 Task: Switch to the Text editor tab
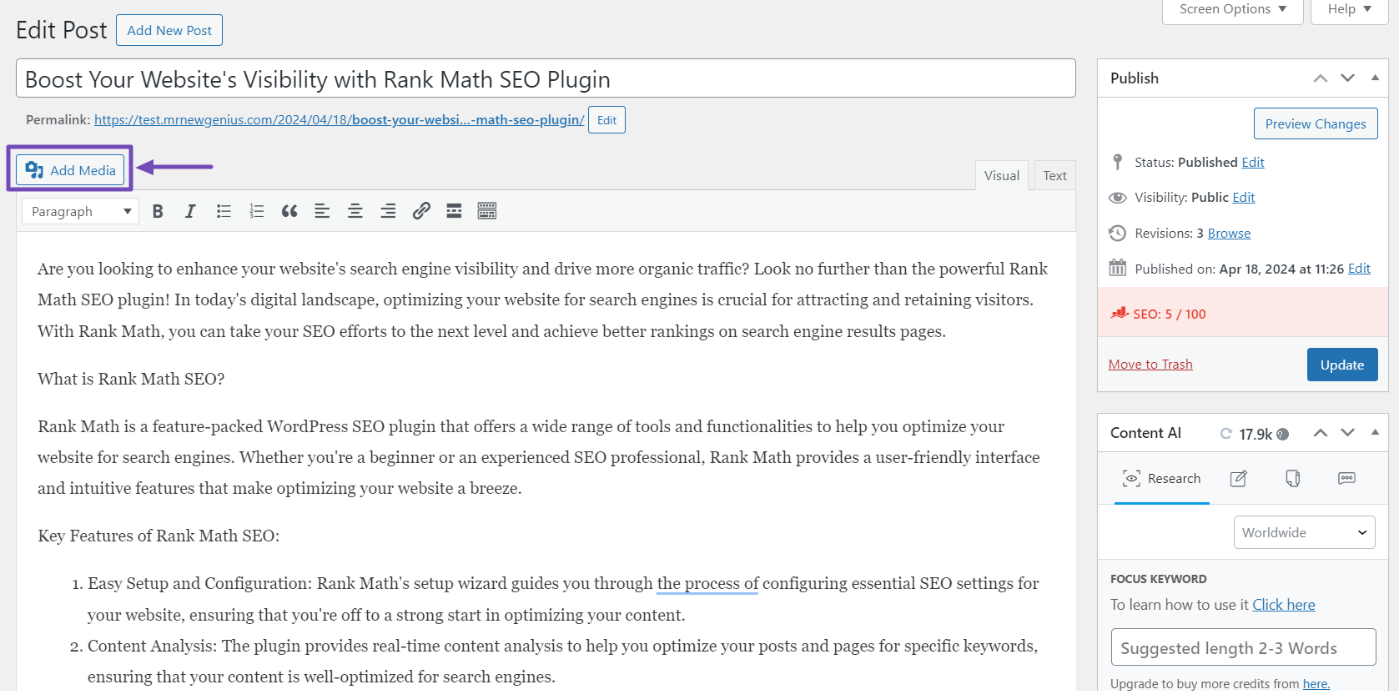click(1055, 175)
